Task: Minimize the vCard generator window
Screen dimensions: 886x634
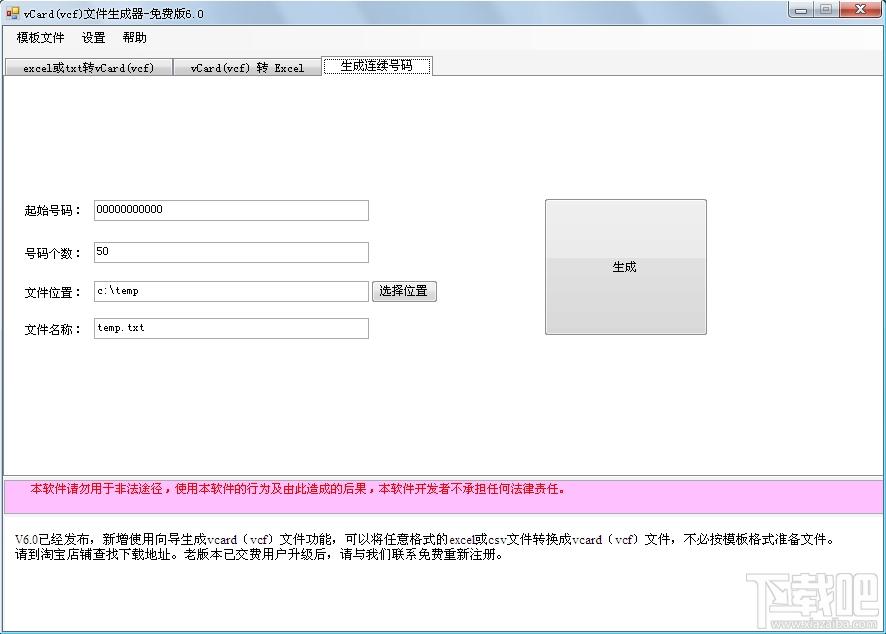Action: point(801,10)
